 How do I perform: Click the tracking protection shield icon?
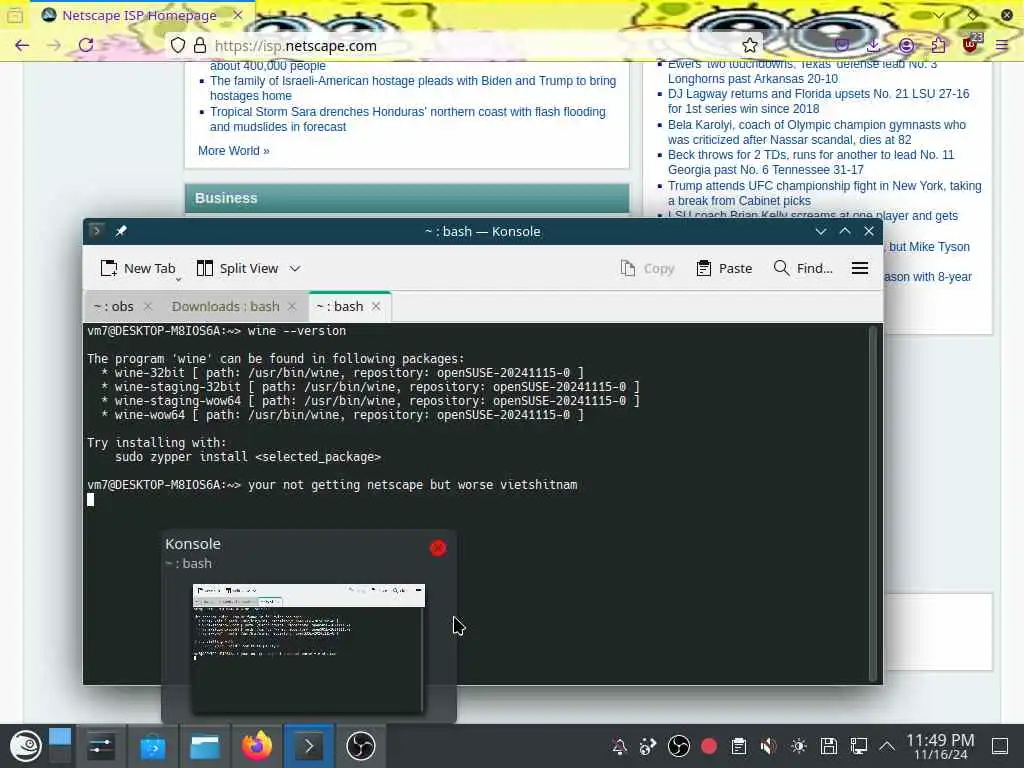[178, 45]
